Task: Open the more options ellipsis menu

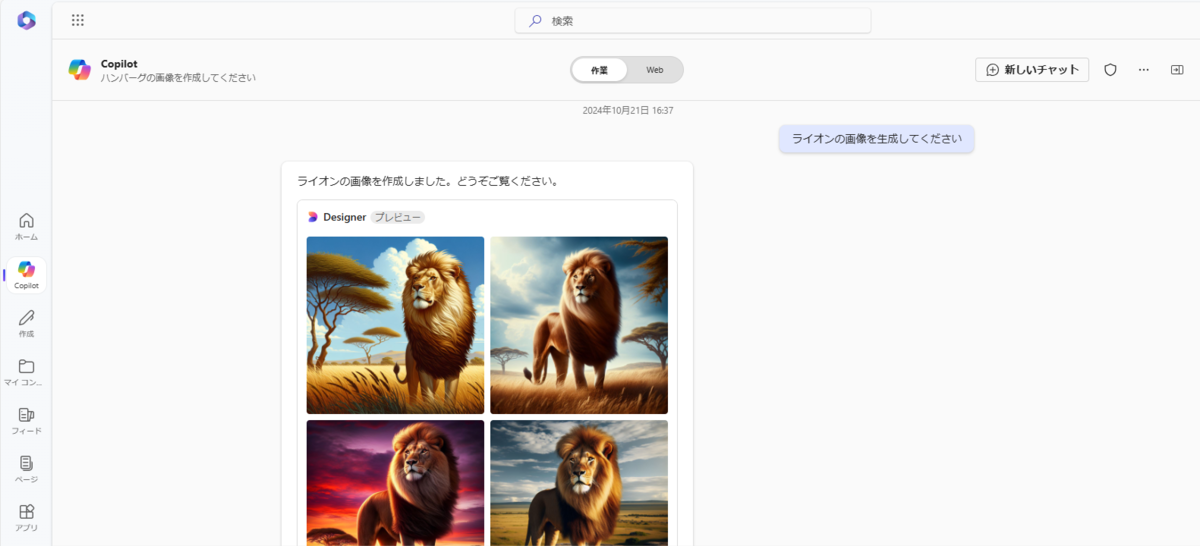Action: [x=1144, y=70]
